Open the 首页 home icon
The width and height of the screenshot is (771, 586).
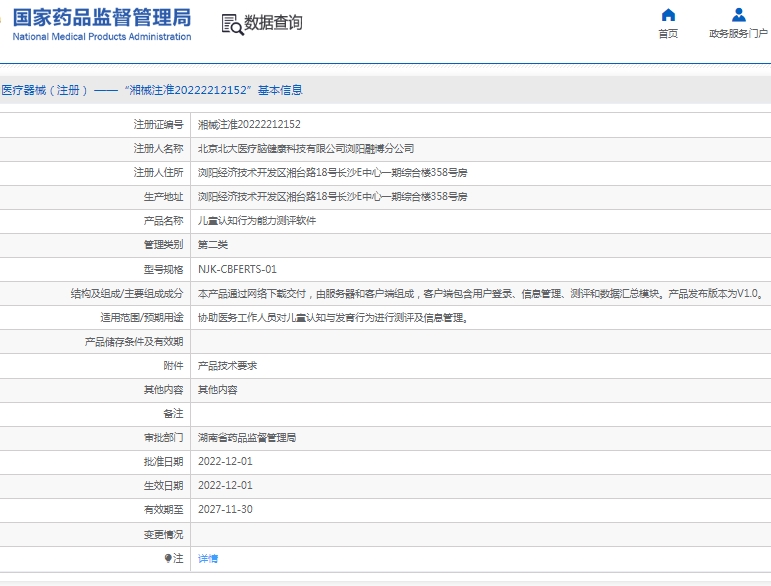click(x=668, y=15)
